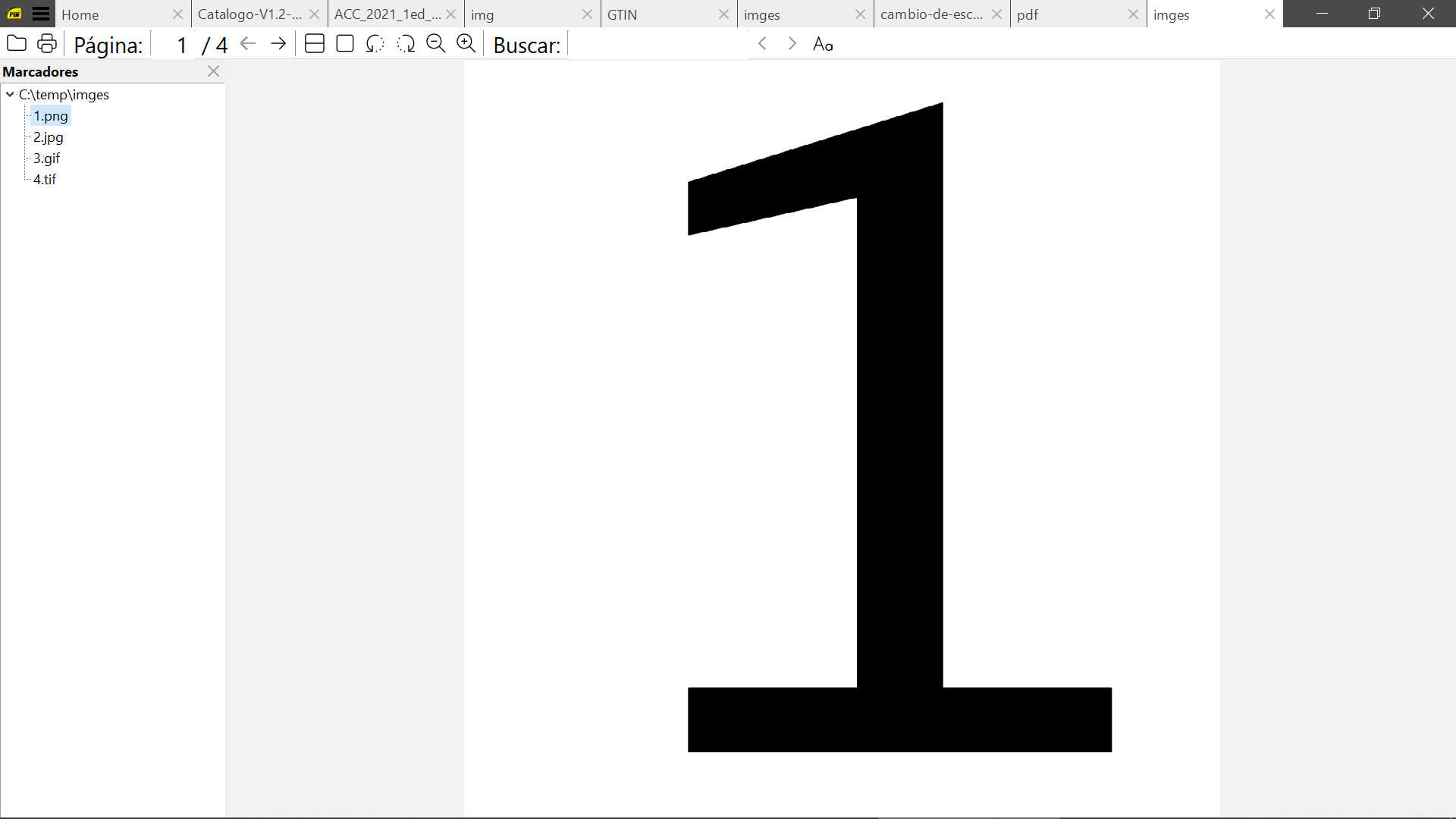Screen dimensions: 1456x819
Task: Click the print icon
Action: [x=47, y=44]
